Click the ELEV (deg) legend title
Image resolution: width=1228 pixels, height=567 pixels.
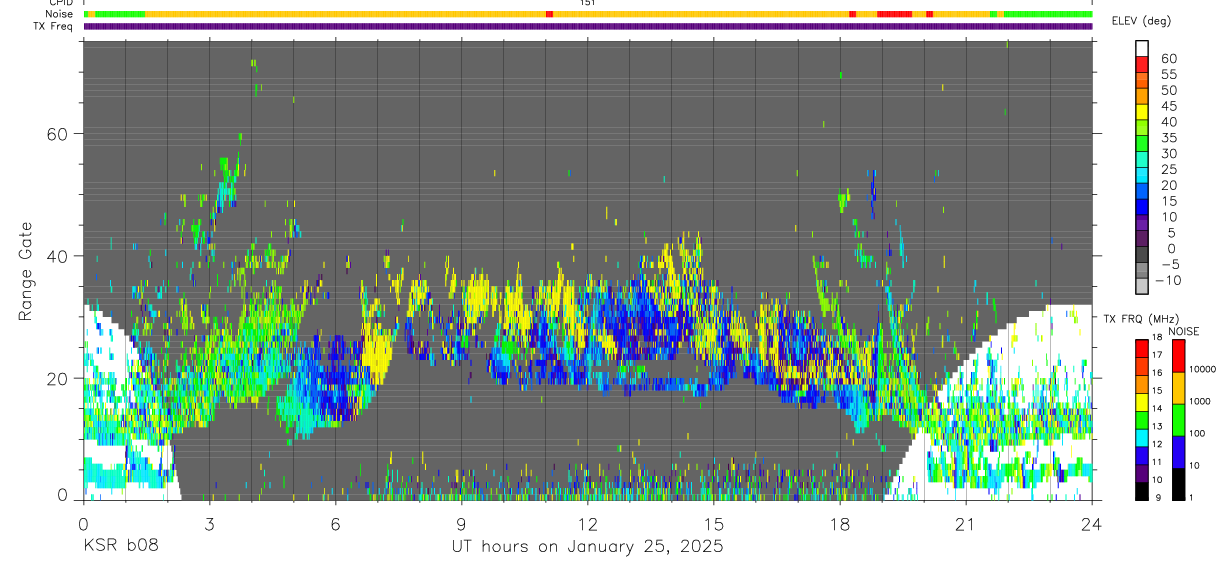pos(1141,21)
